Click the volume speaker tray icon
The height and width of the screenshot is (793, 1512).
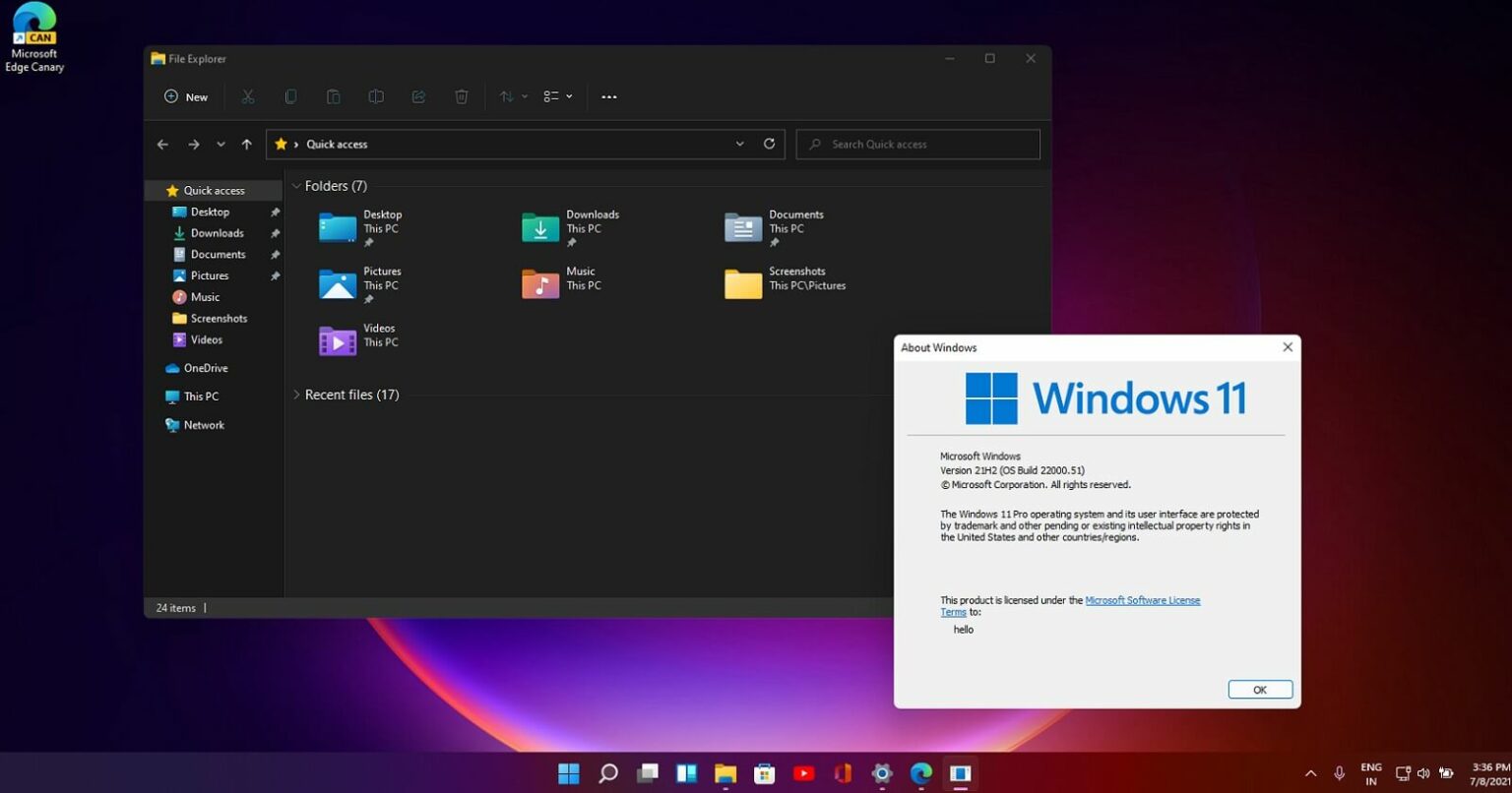pyautogui.click(x=1423, y=774)
